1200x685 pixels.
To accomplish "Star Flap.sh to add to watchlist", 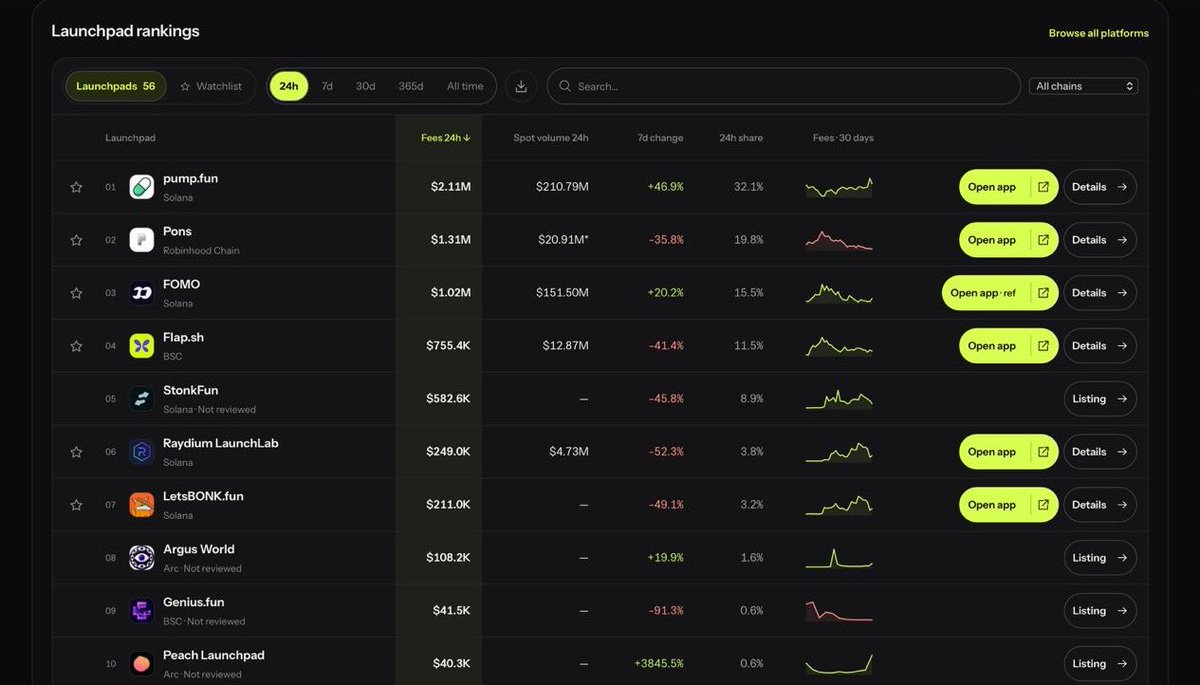I will click(x=76, y=346).
